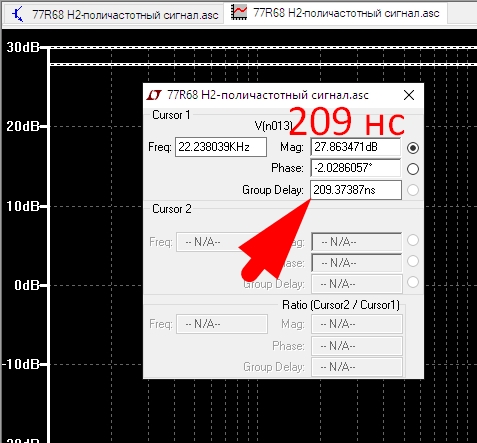The width and height of the screenshot is (477, 443).
Task: Select Cursor 2 Phase radio button
Action: 413,261
